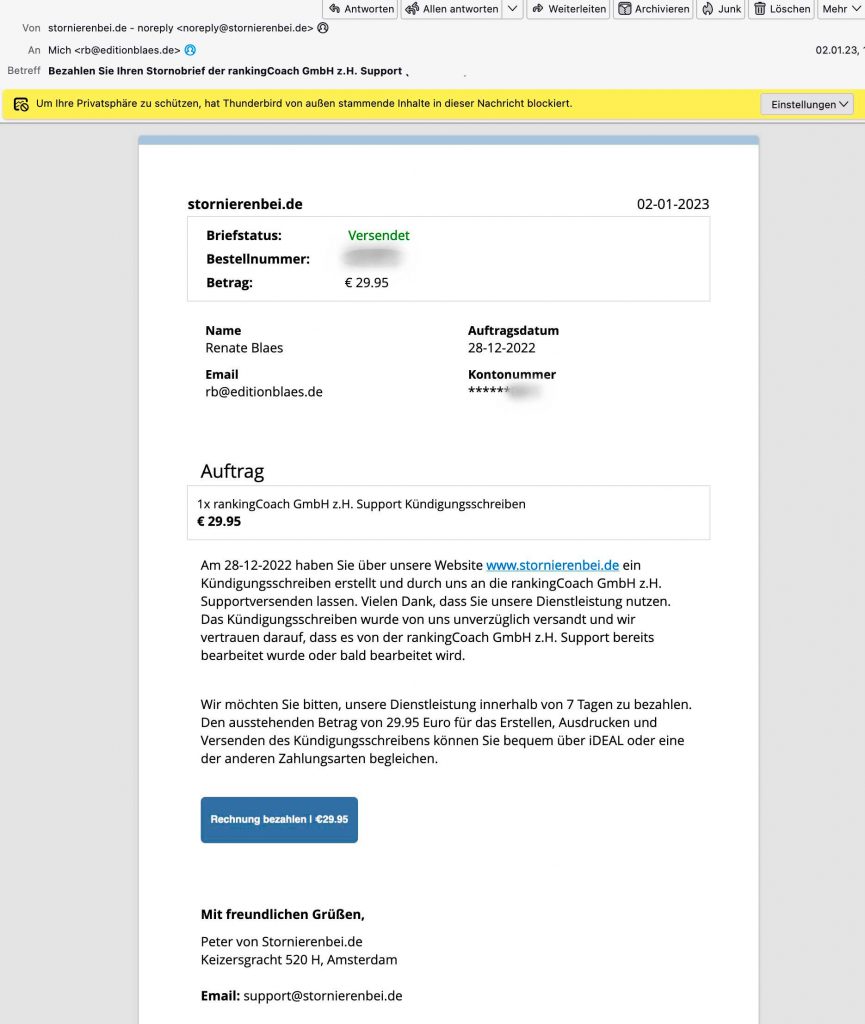
Task: Click the subject line Bezahlen Sie Ihren Stornobrief
Action: [x=225, y=71]
